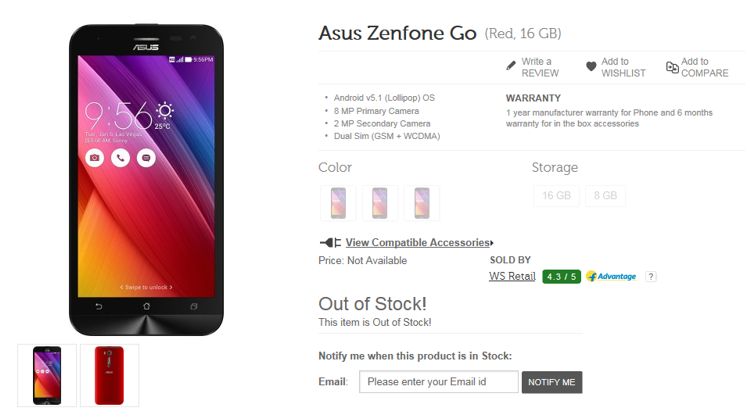
Task: Click the Advantage badge logo
Action: click(611, 276)
